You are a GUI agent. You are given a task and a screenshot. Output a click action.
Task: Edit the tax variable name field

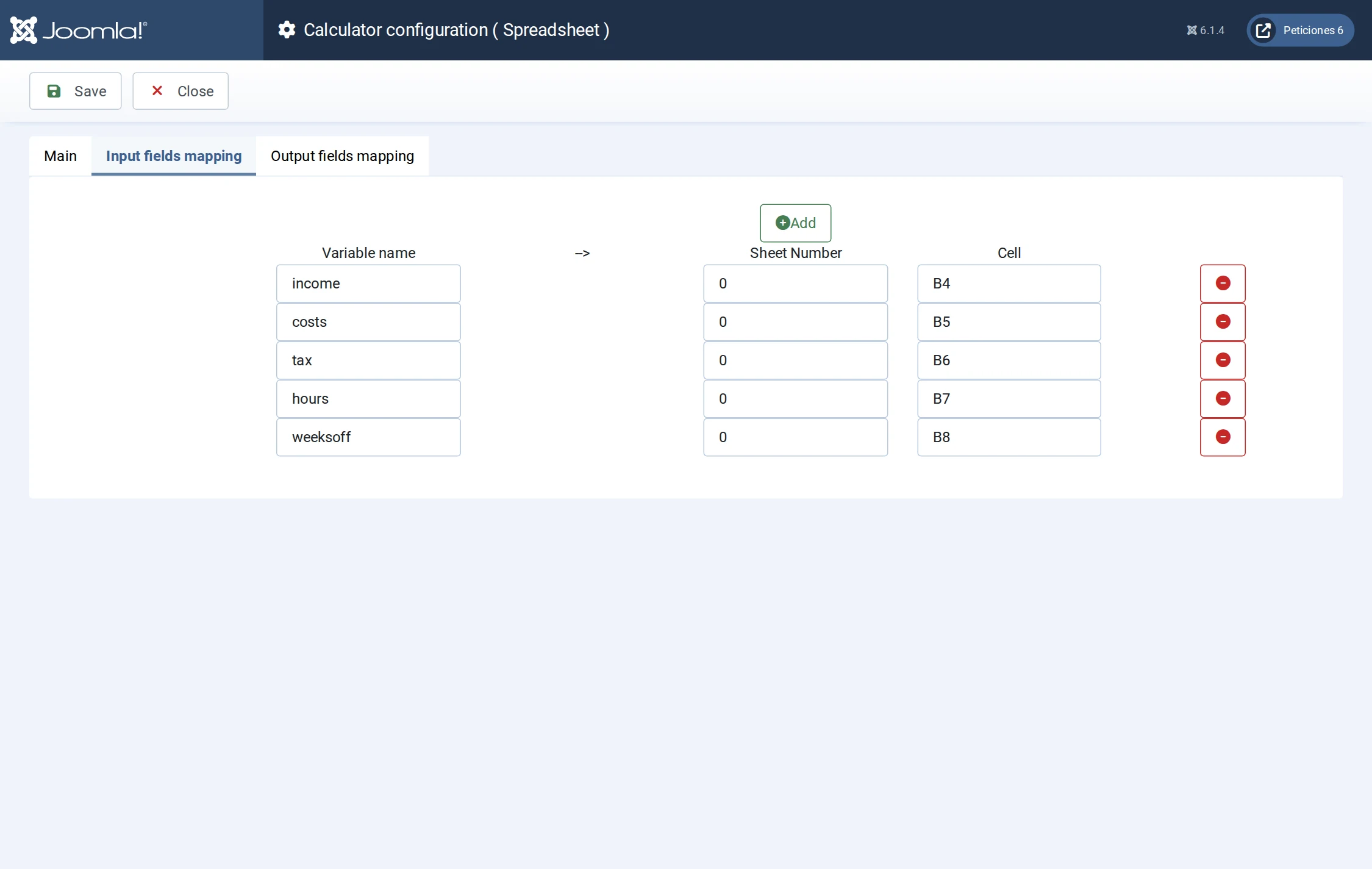coord(368,360)
